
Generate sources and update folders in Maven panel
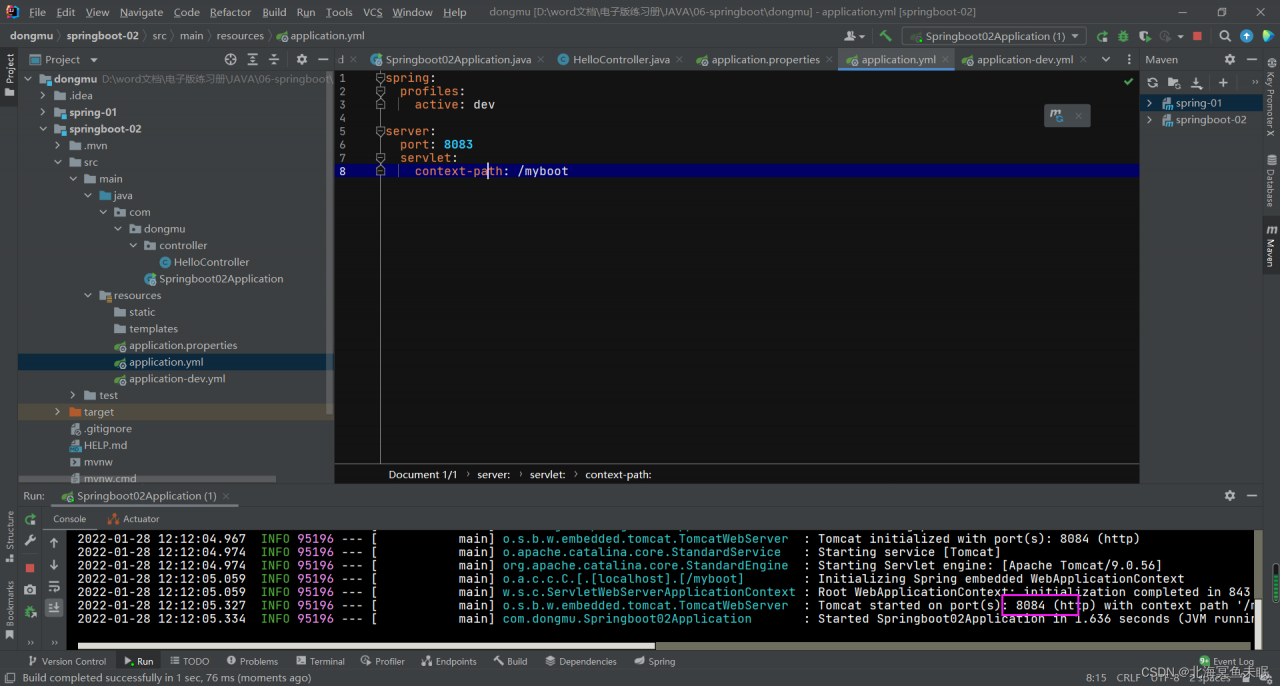tap(1174, 83)
